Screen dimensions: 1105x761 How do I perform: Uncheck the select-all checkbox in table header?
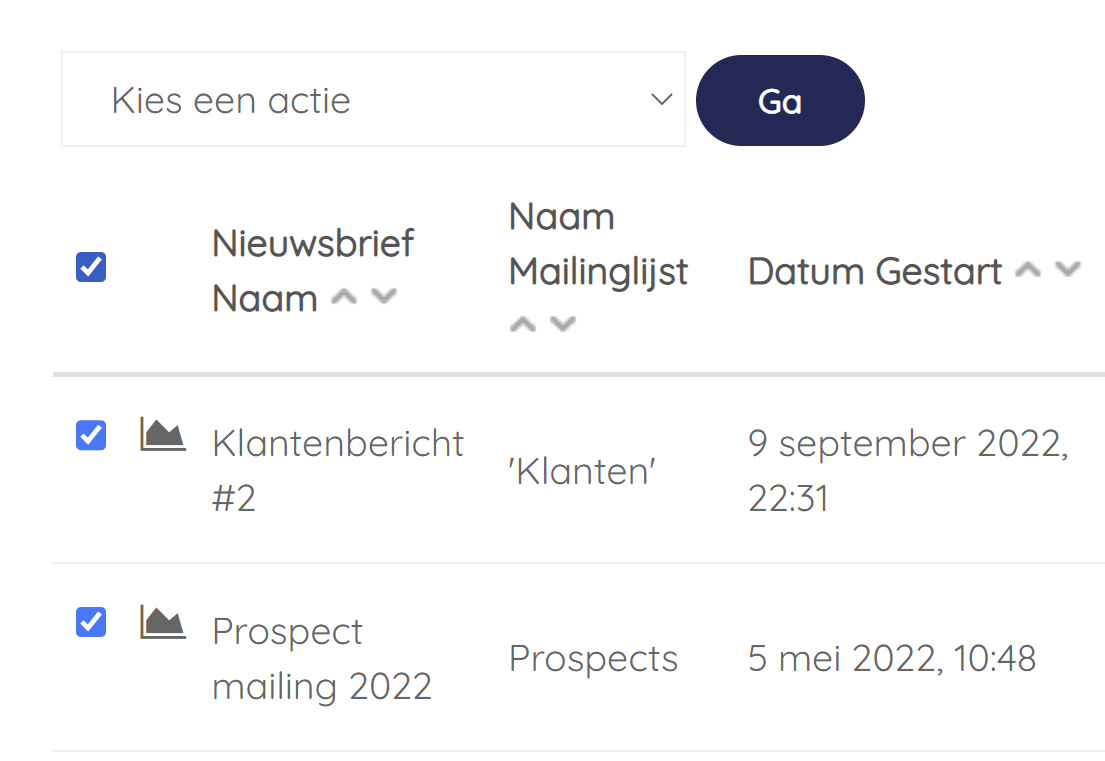[x=91, y=267]
